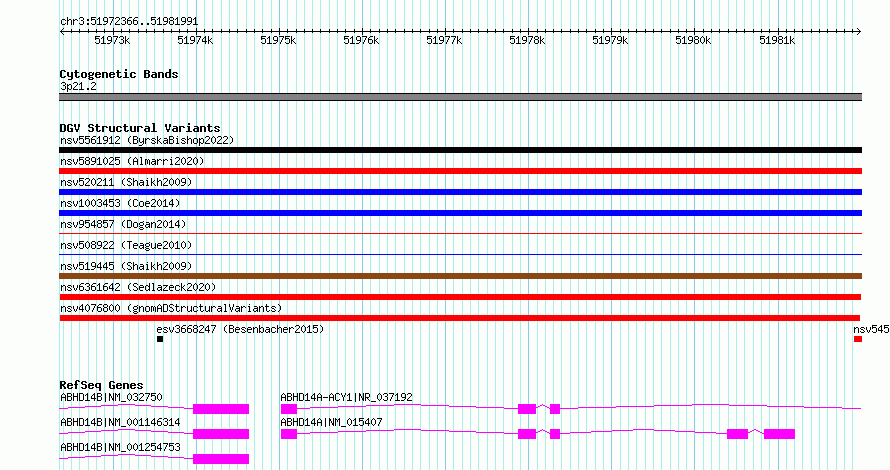Select last small exon of NR_037192
Viewport: 890px width, 470px height.
click(x=555, y=409)
